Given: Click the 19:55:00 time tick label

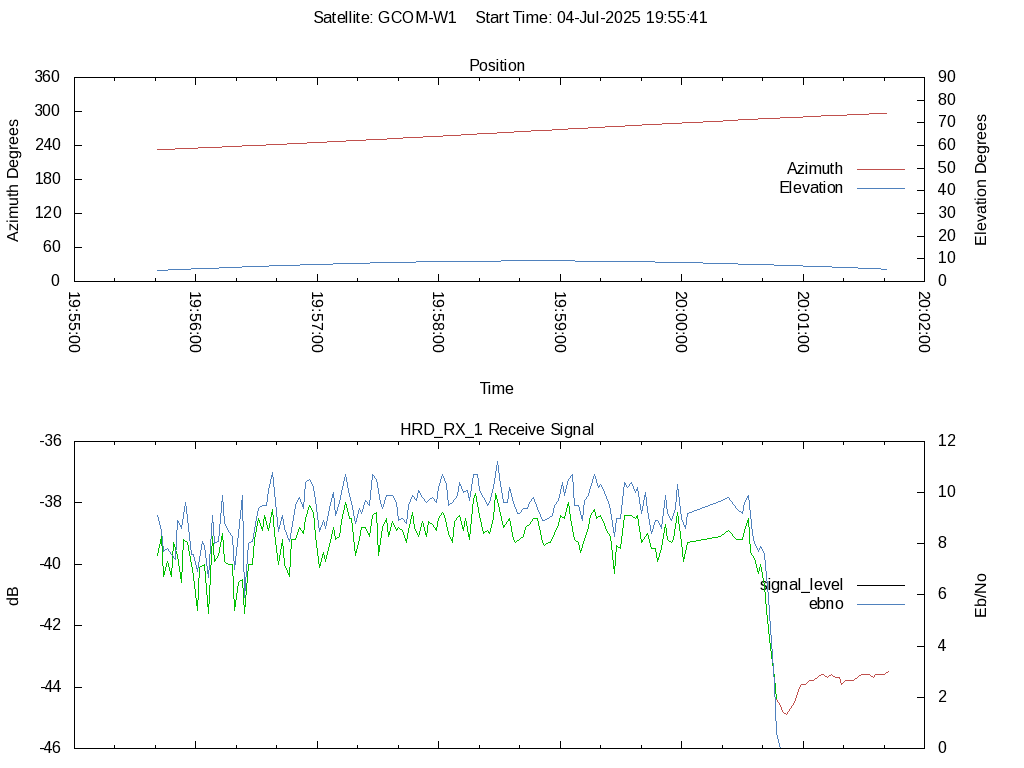Looking at the screenshot, I should [x=74, y=321].
